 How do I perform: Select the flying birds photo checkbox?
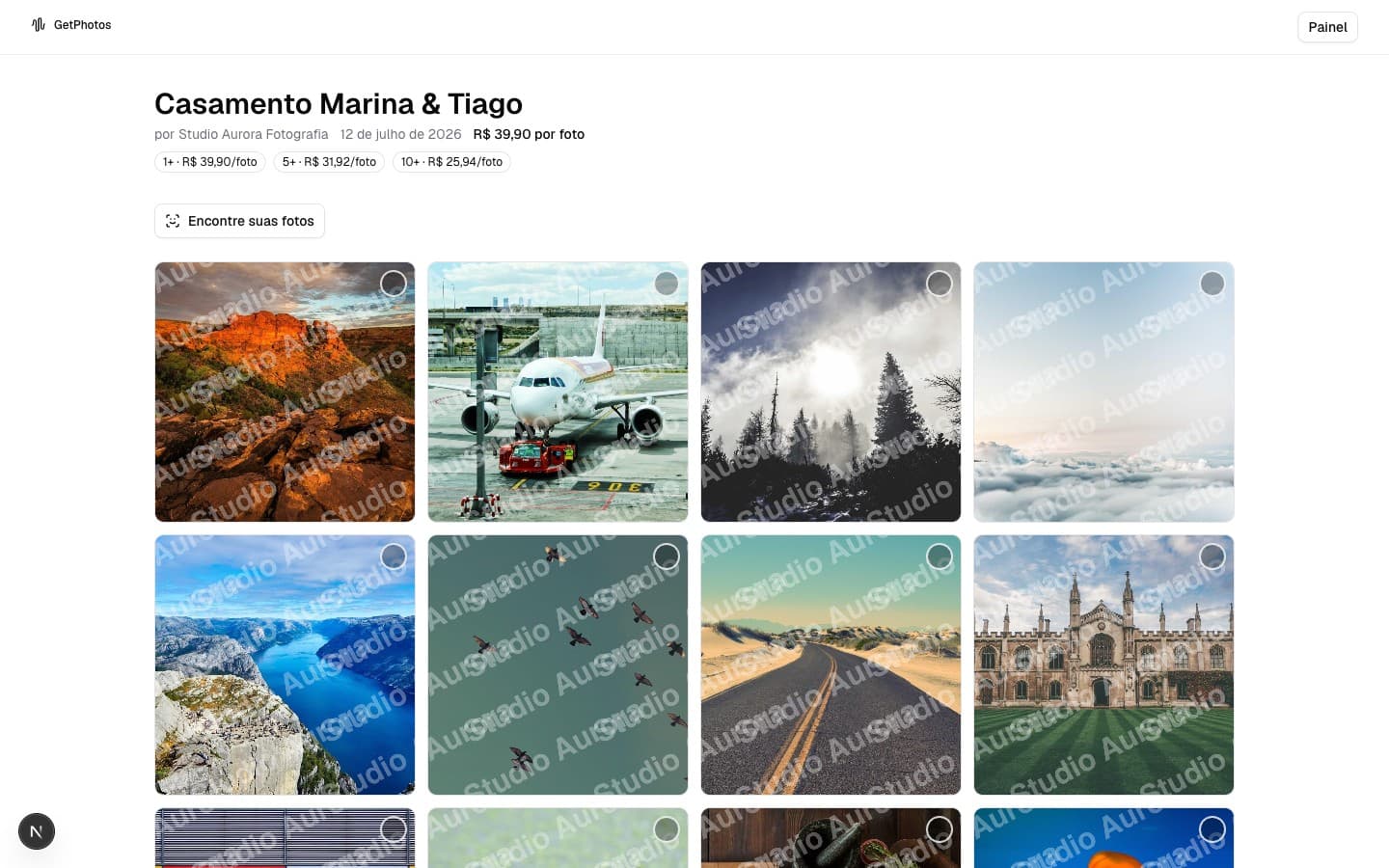(667, 556)
